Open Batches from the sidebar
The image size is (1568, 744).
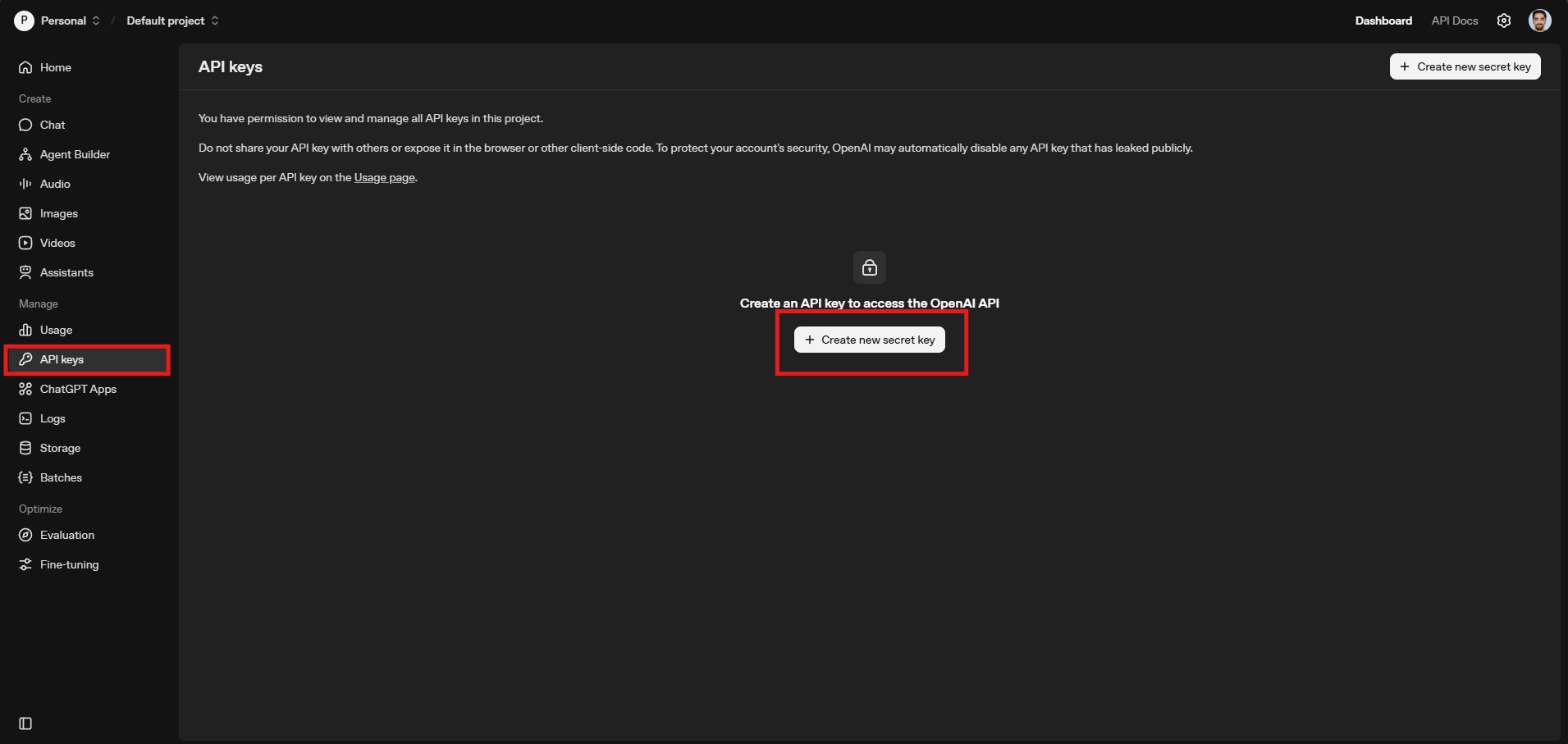[88, 477]
